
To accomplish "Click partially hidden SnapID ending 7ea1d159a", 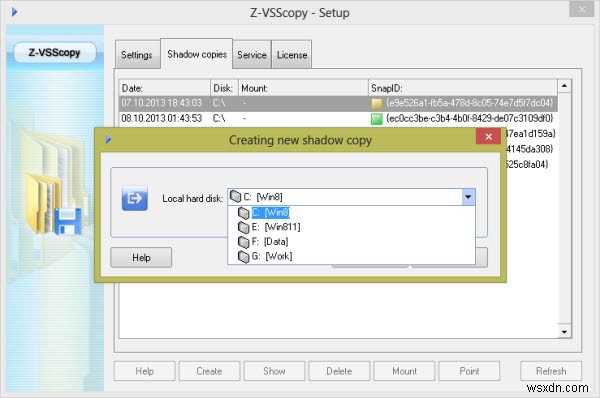I will 530,134.
